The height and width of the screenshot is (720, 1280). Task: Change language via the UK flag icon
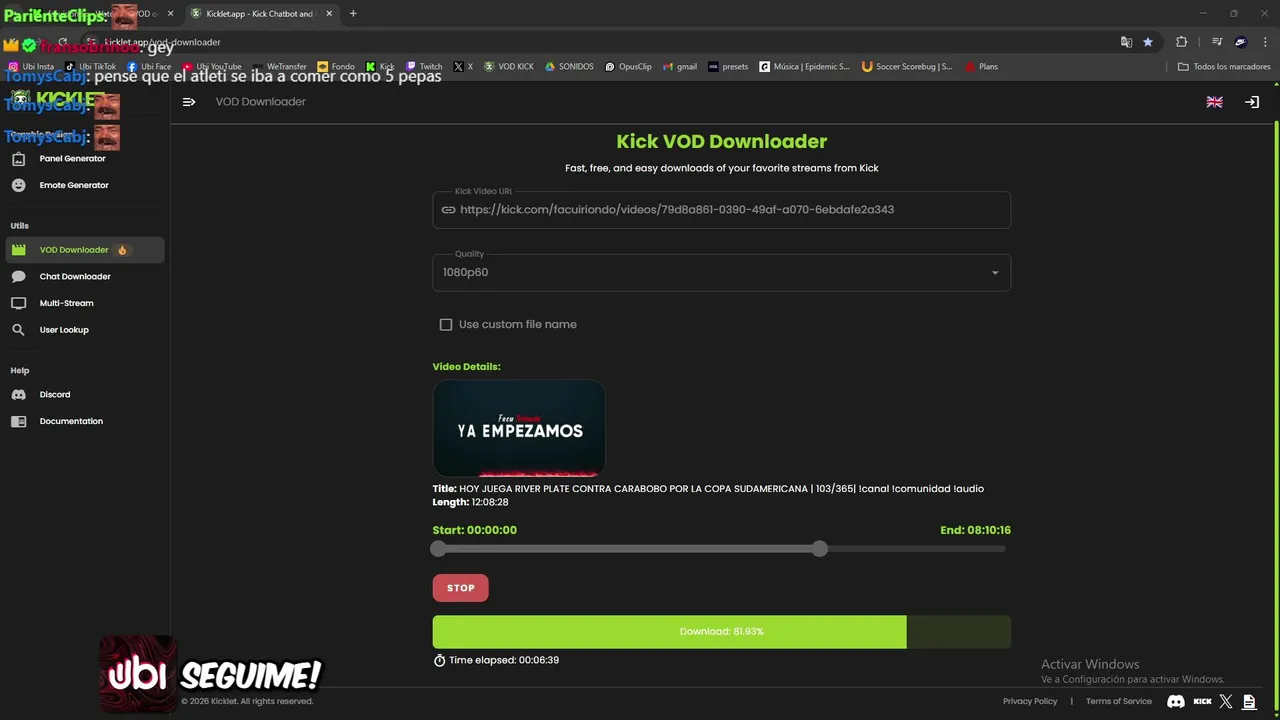1214,102
